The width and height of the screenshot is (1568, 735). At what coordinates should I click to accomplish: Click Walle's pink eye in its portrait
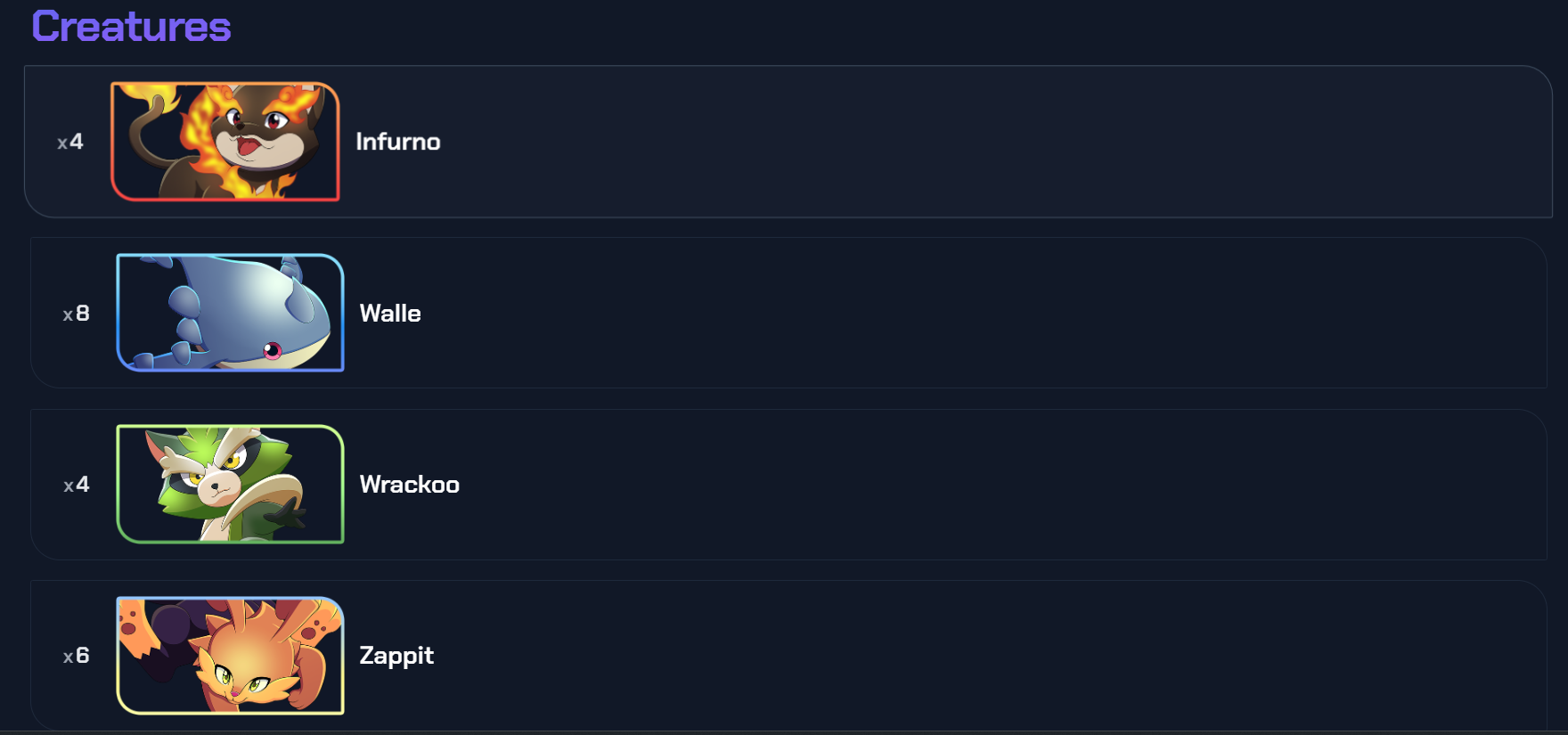pos(273,350)
